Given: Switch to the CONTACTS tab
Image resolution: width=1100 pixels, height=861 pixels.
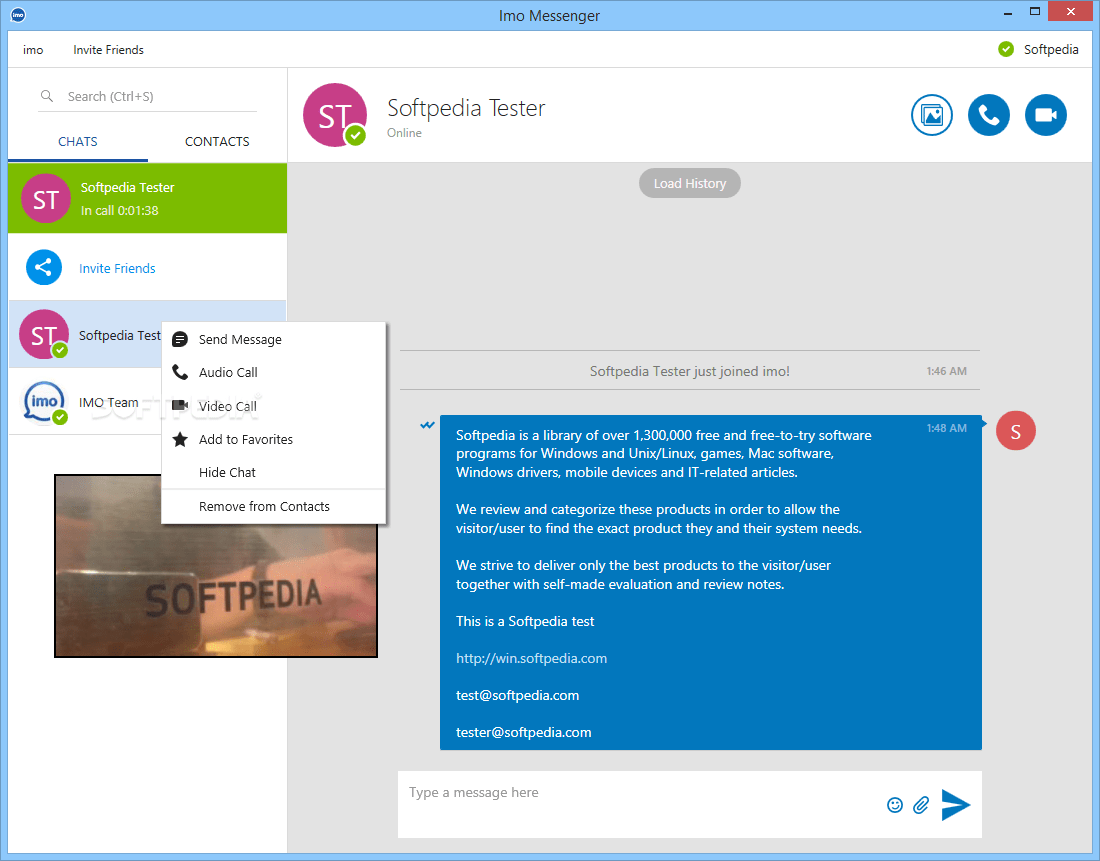Looking at the screenshot, I should click(x=217, y=142).
